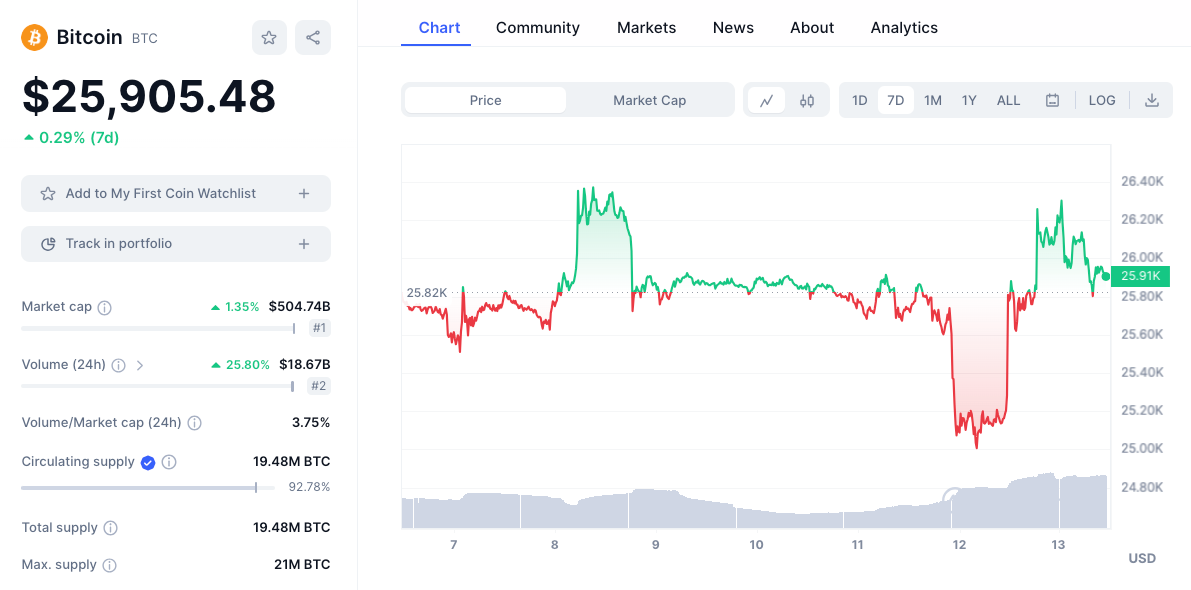This screenshot has height=590, width=1191.
Task: Click the date 10 on the x-axis
Action: pyautogui.click(x=756, y=544)
